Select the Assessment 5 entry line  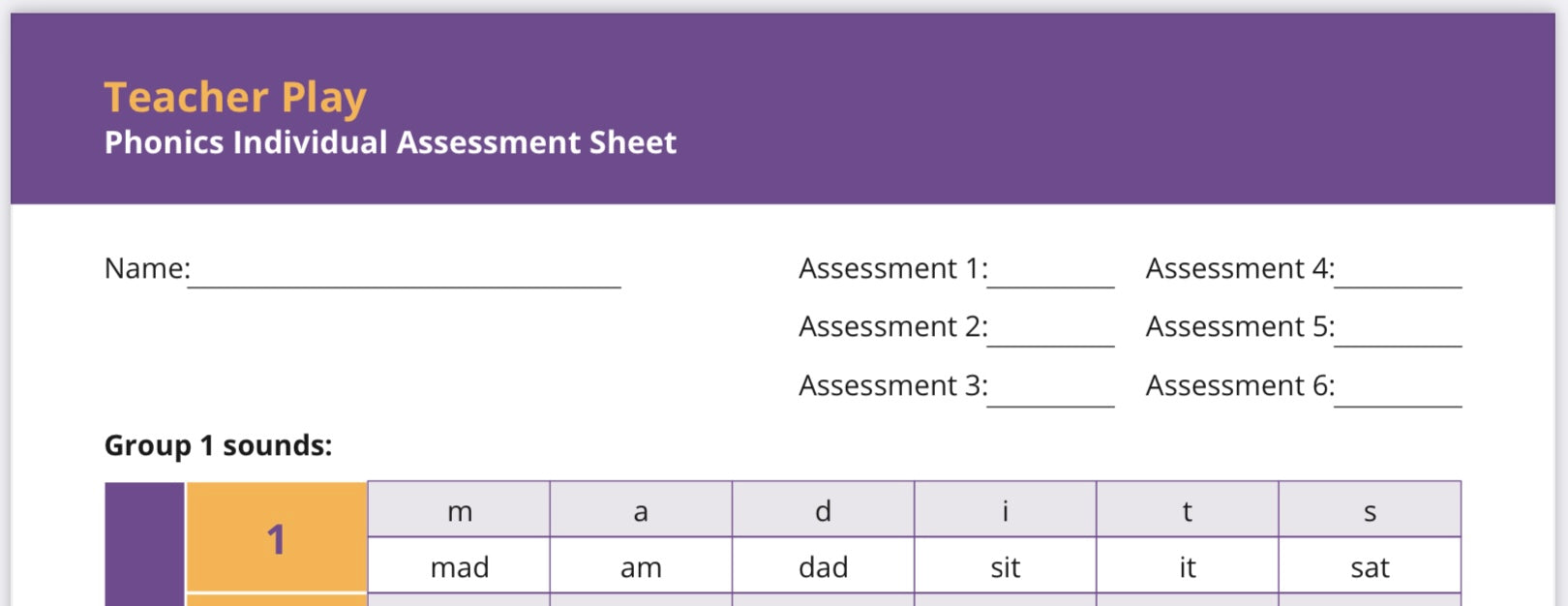[1398, 332]
